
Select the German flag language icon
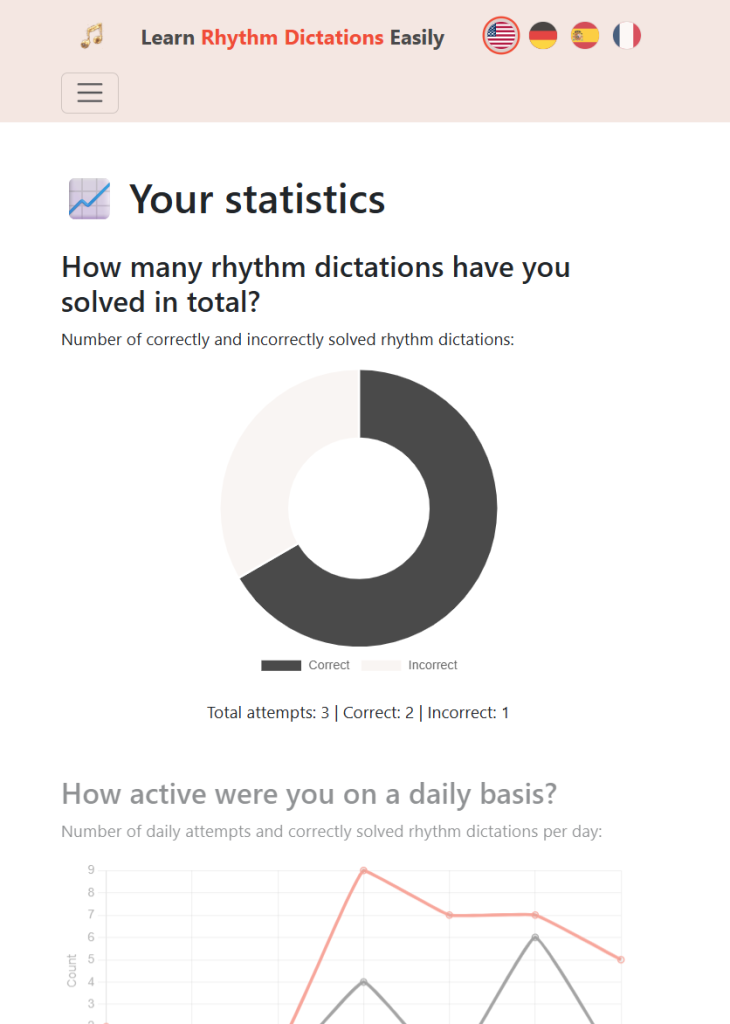coord(543,37)
